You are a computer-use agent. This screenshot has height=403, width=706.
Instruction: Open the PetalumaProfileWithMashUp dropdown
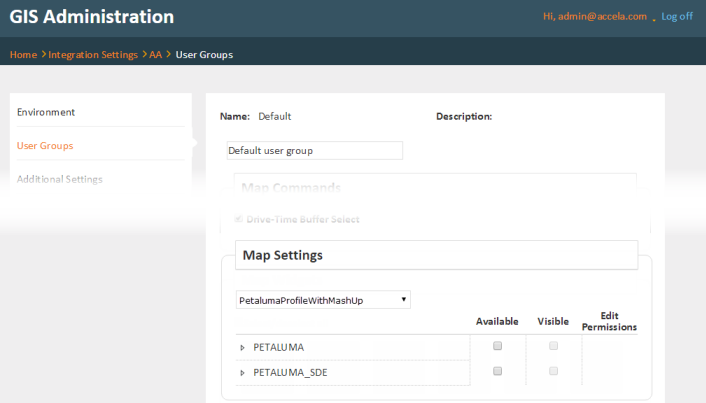click(x=322, y=300)
